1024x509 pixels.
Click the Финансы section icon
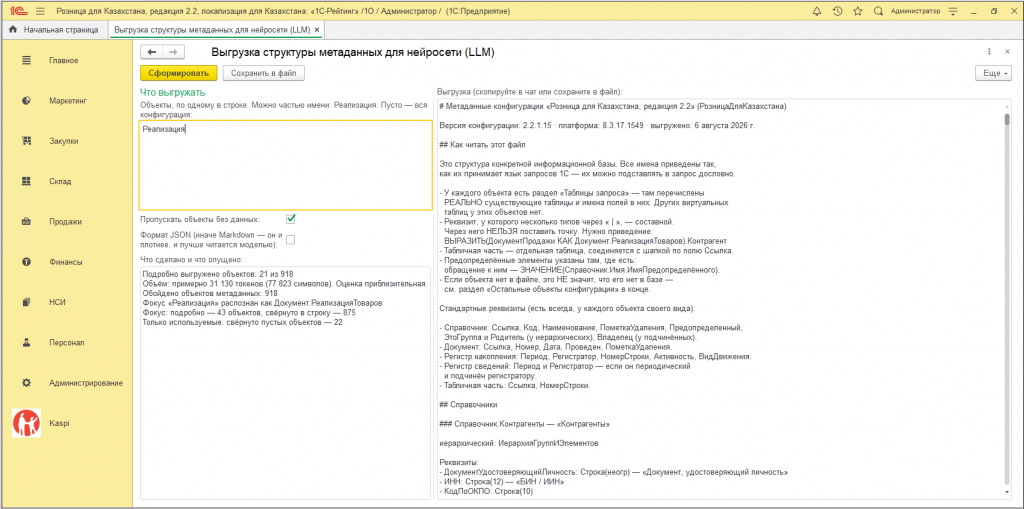(x=27, y=262)
